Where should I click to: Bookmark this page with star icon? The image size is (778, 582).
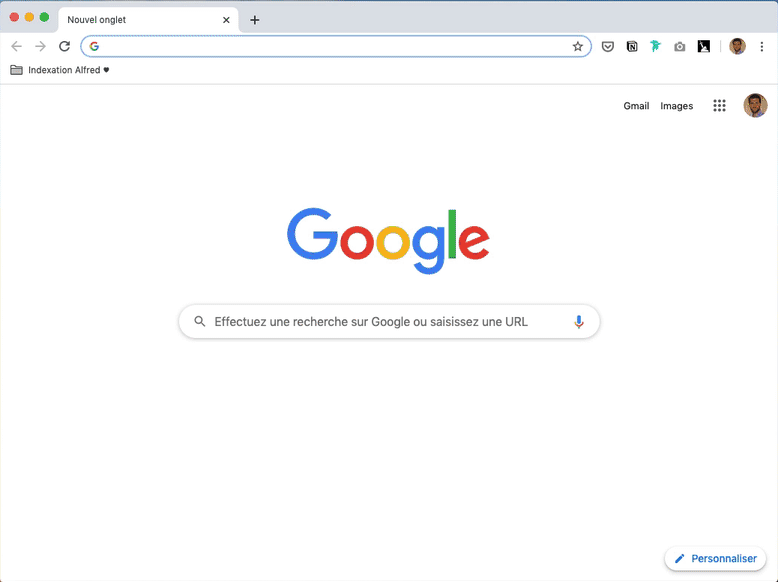click(578, 47)
